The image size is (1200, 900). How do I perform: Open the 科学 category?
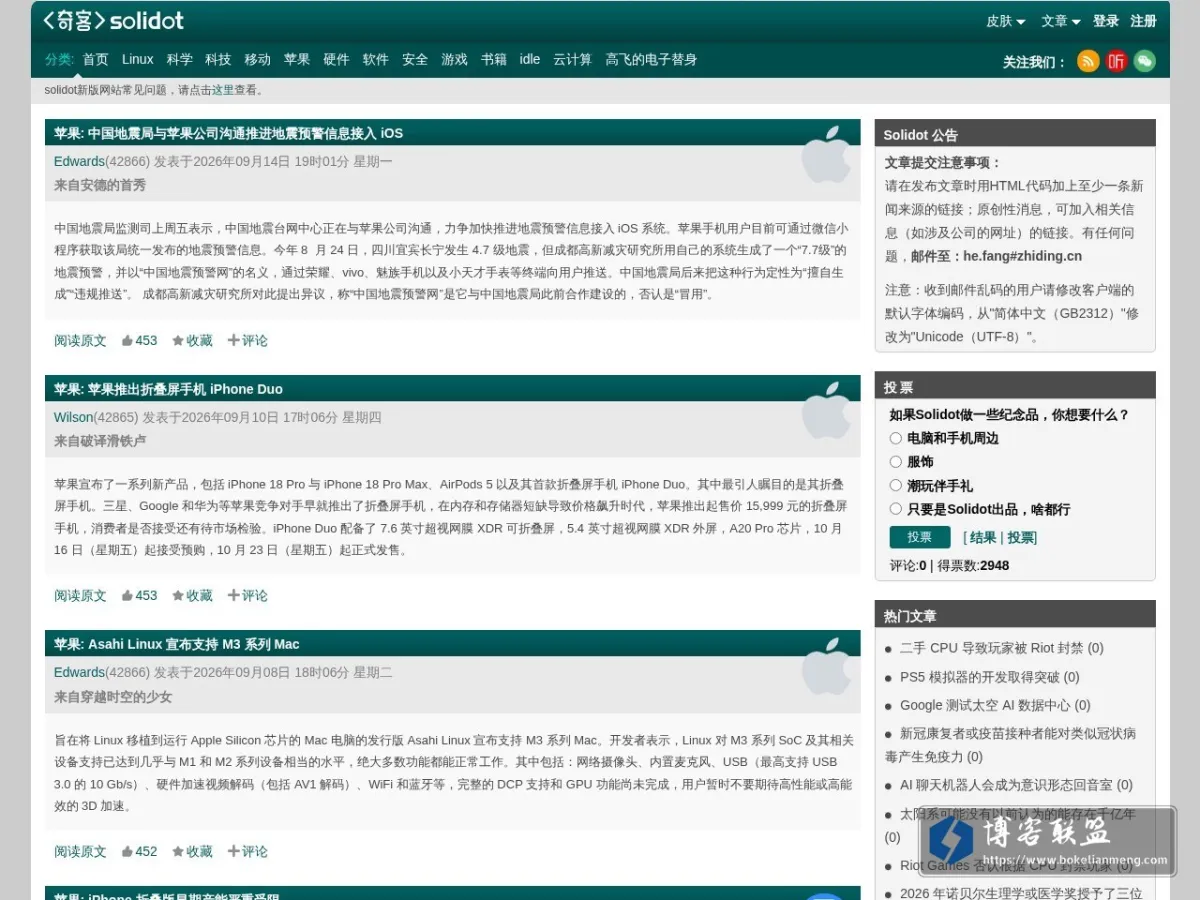click(x=180, y=59)
